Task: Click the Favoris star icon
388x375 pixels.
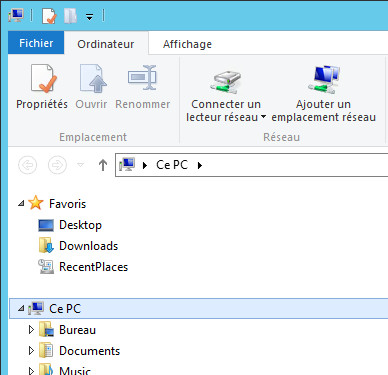Action: (x=36, y=203)
